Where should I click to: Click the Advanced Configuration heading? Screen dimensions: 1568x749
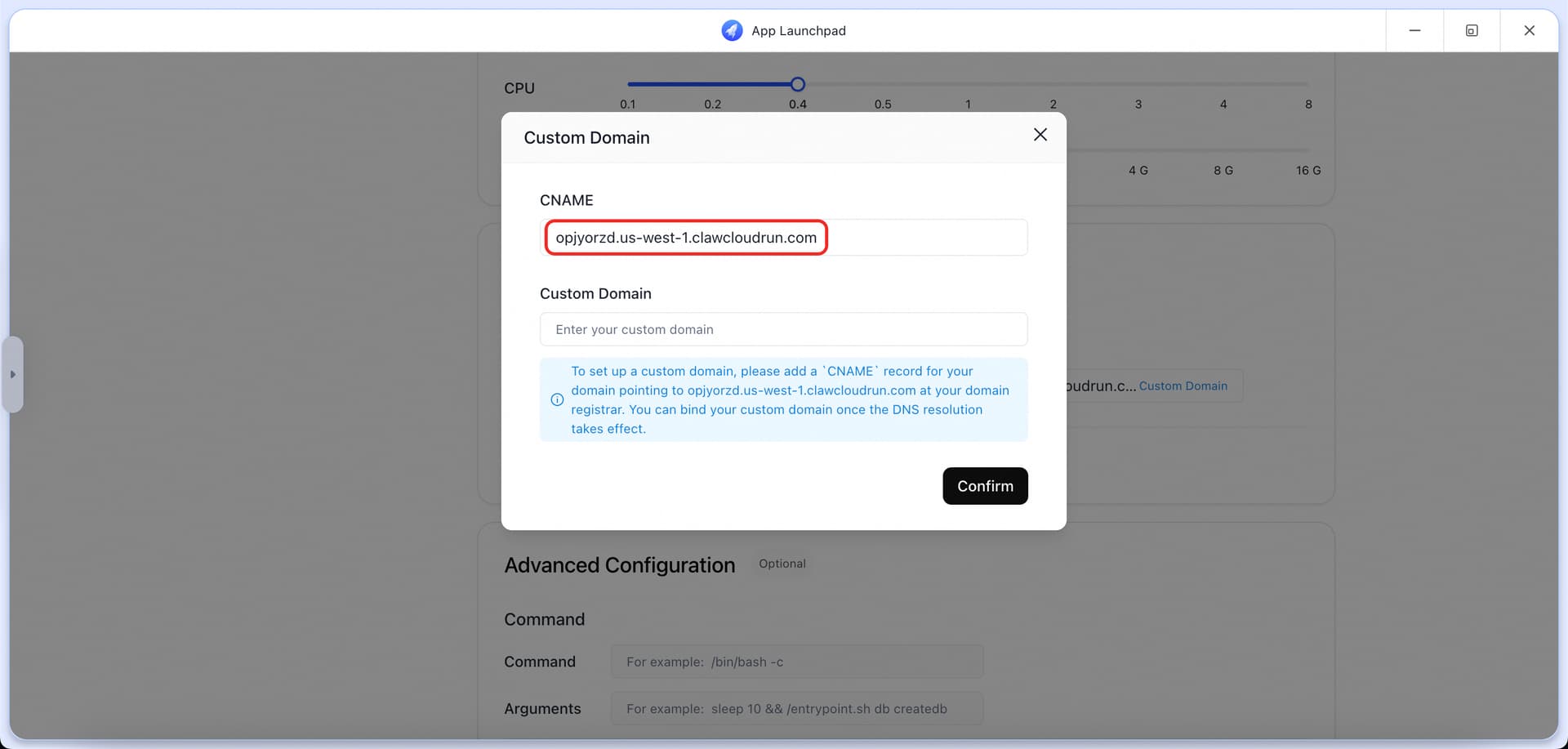pyautogui.click(x=619, y=565)
